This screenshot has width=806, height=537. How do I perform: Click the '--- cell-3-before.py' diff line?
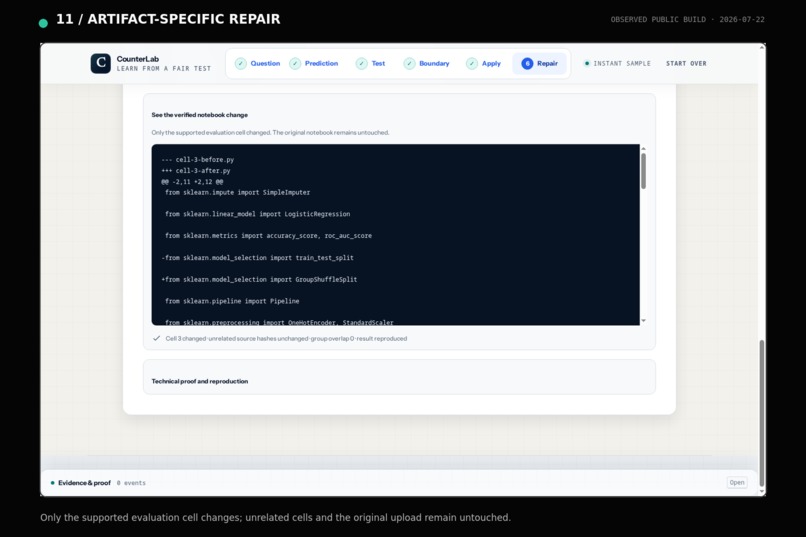point(197,159)
